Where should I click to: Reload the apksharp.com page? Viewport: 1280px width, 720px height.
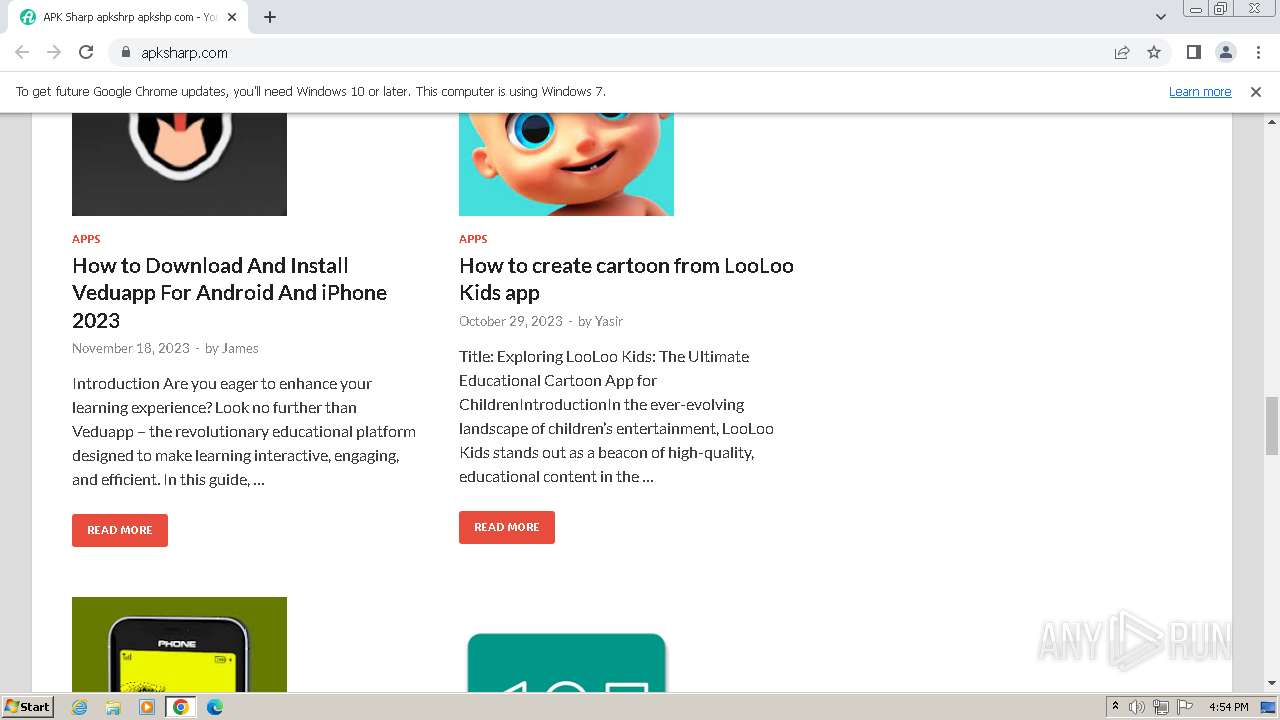click(86, 52)
